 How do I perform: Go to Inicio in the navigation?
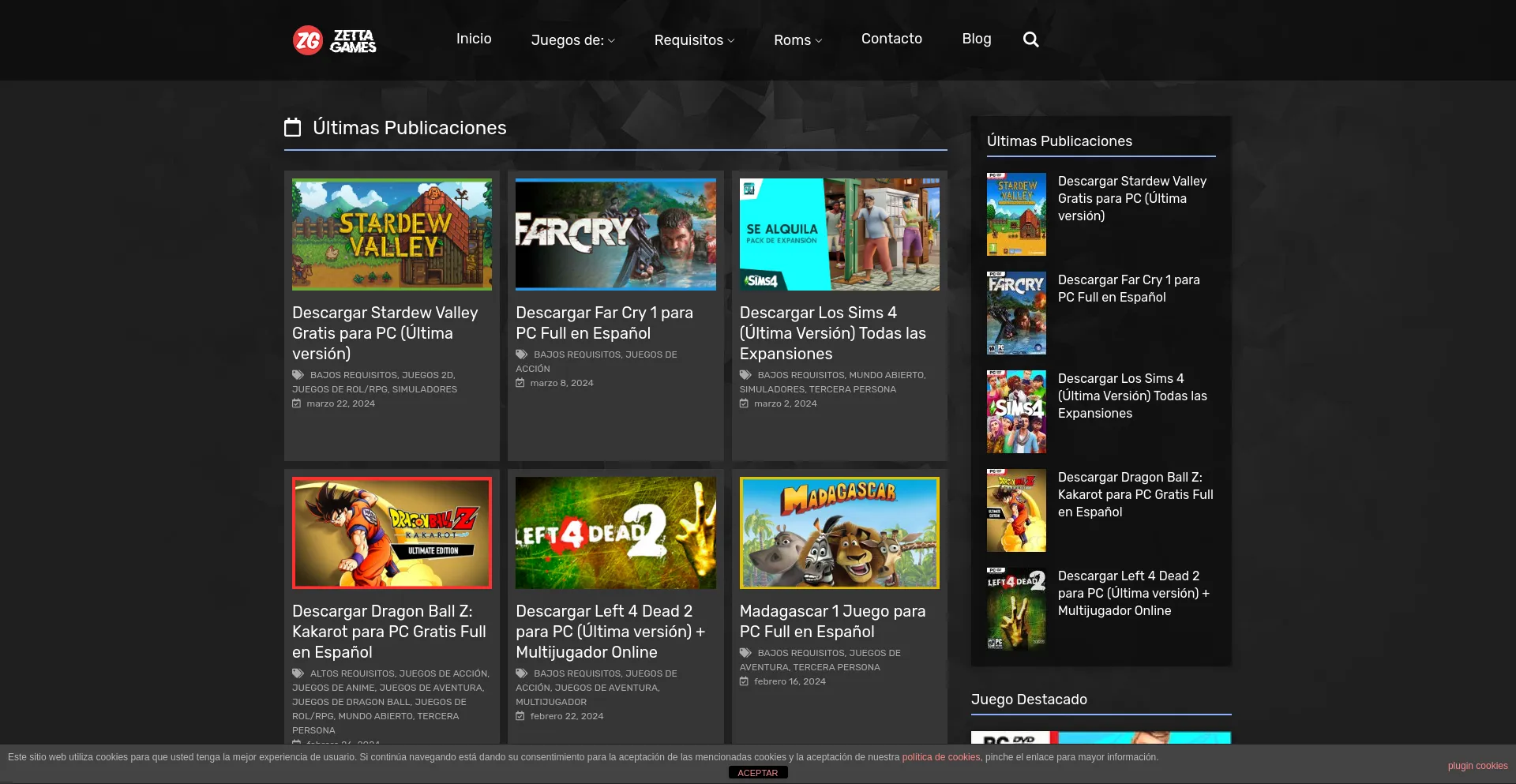[x=474, y=39]
